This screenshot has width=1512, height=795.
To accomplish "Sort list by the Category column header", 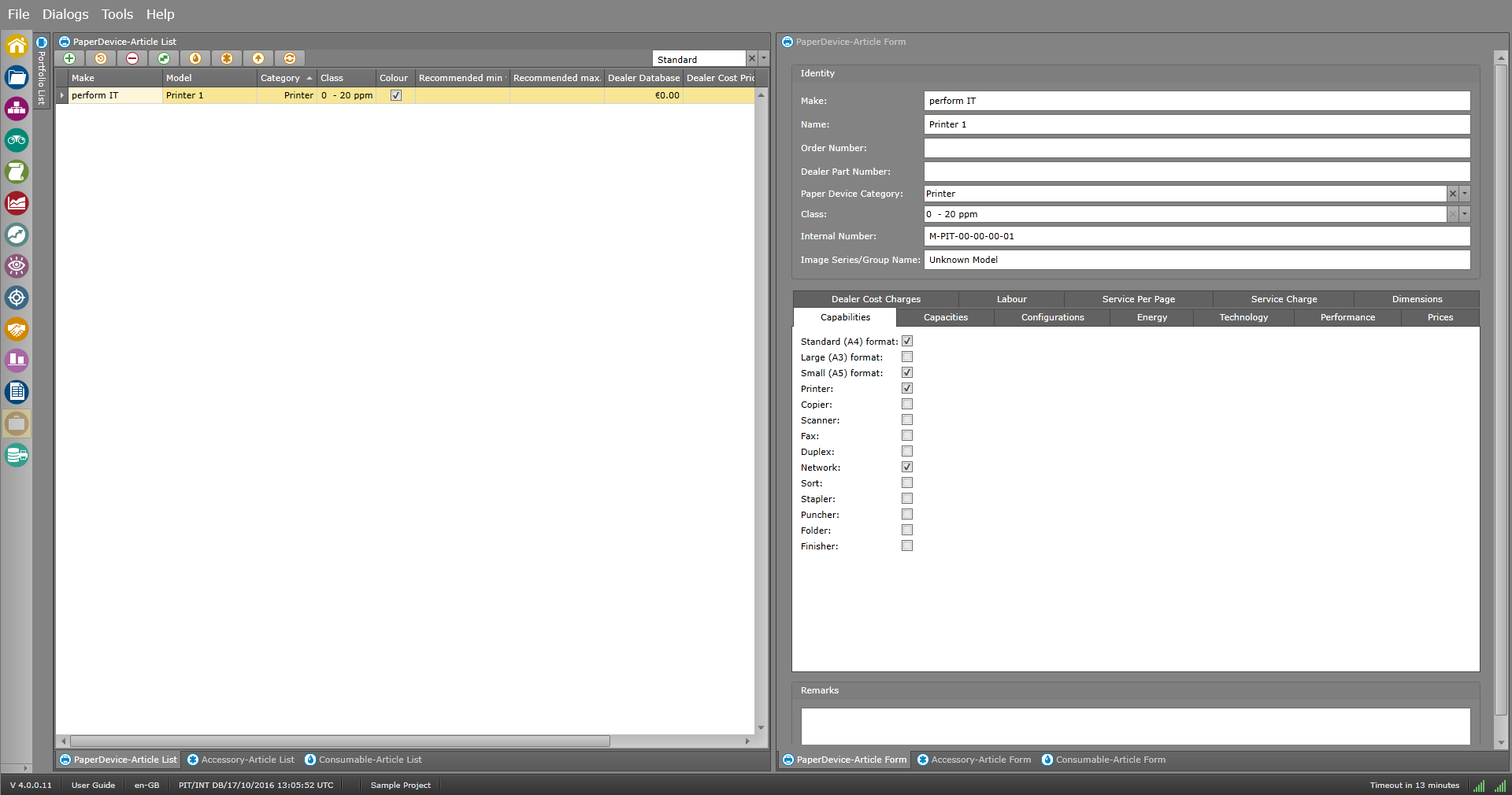I will click(x=287, y=78).
